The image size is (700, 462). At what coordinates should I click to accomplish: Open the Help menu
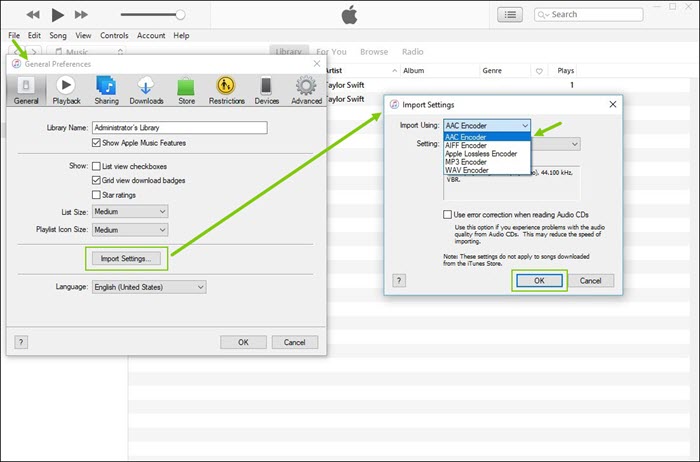coord(181,35)
